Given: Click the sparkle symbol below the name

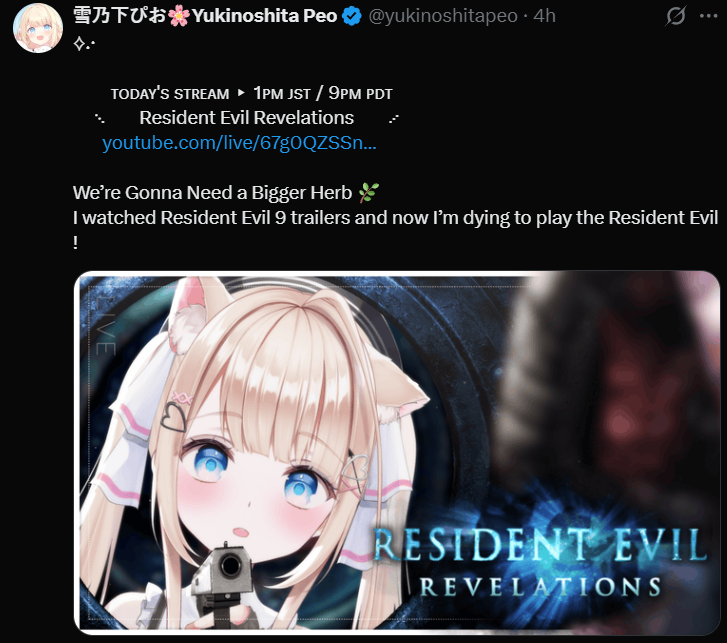Looking at the screenshot, I should coord(83,44).
